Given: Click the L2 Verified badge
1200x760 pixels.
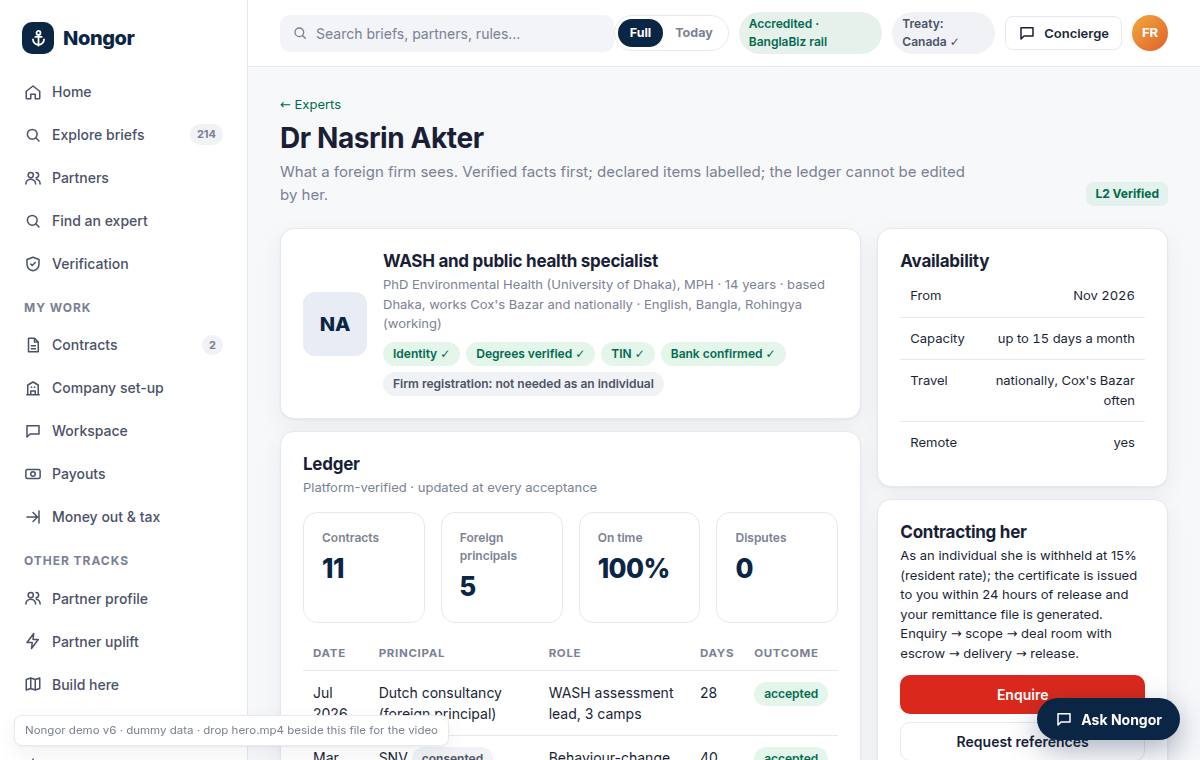Looking at the screenshot, I should pyautogui.click(x=1127, y=194).
